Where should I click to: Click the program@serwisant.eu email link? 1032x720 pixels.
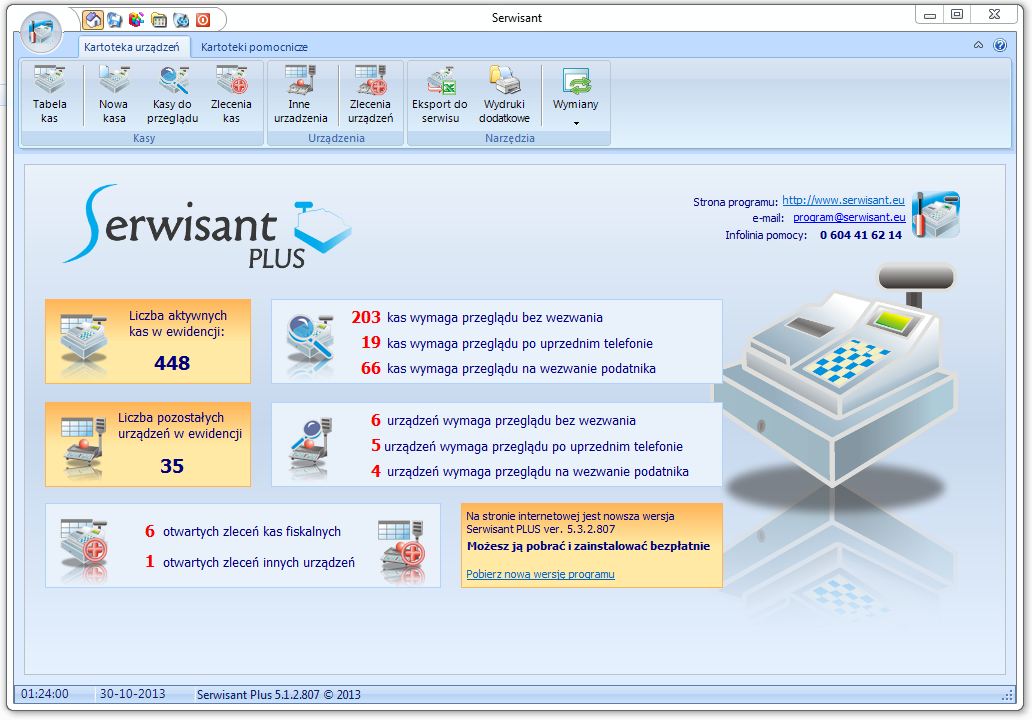click(849, 217)
